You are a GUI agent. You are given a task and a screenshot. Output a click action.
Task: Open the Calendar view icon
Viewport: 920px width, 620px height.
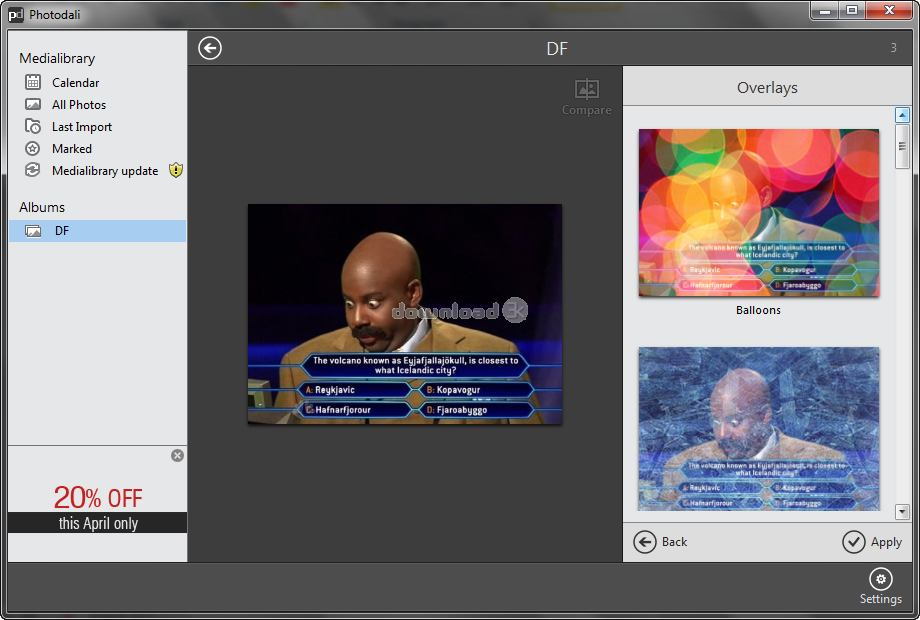coord(33,82)
